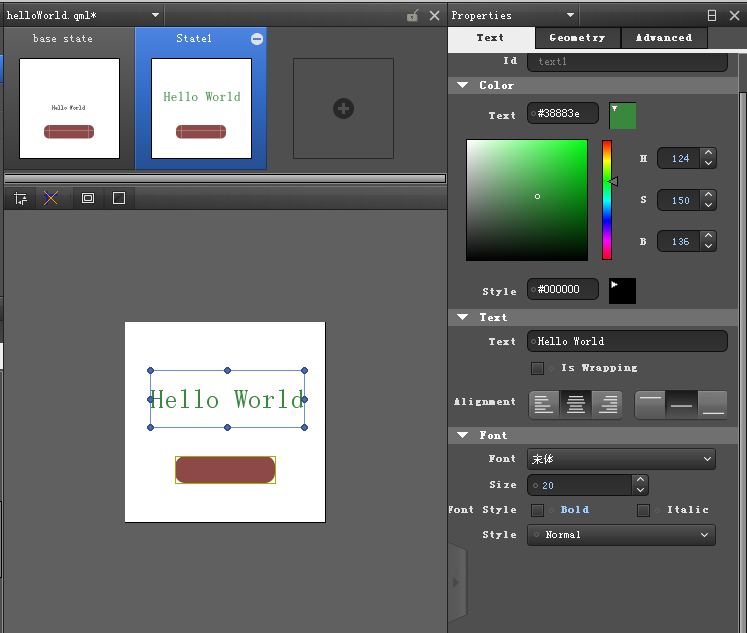Enable Italic font style checkbox
Screen dimensions: 747x633
[644, 510]
